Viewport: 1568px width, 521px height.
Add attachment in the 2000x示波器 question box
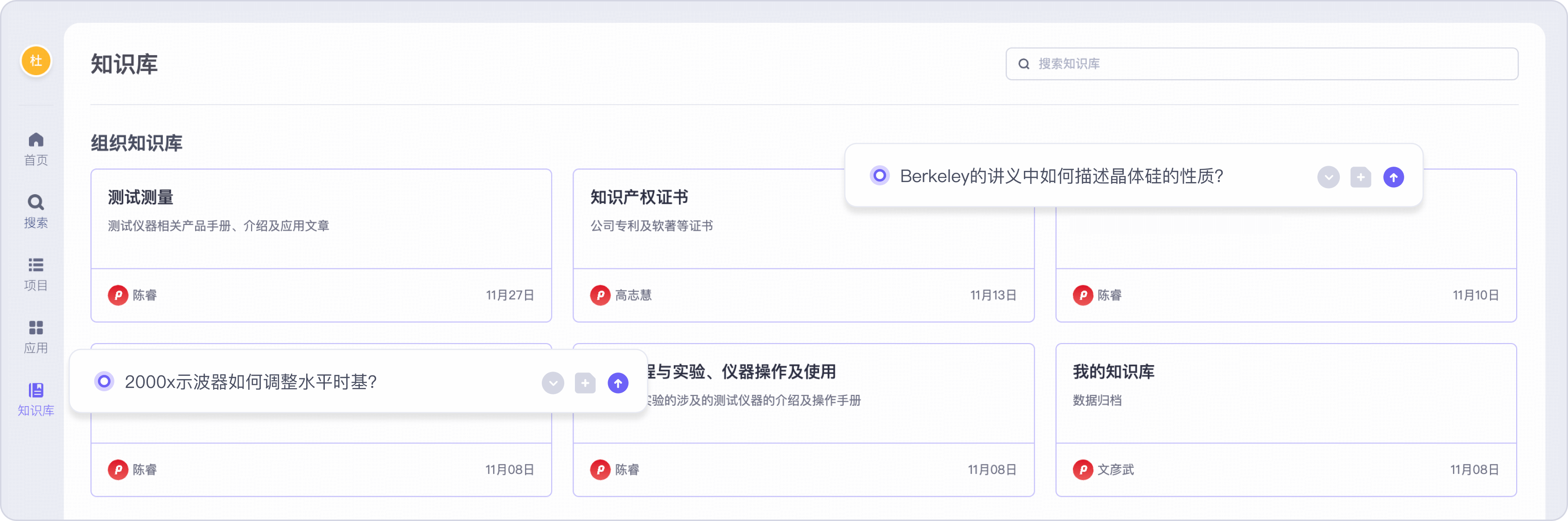click(x=585, y=383)
